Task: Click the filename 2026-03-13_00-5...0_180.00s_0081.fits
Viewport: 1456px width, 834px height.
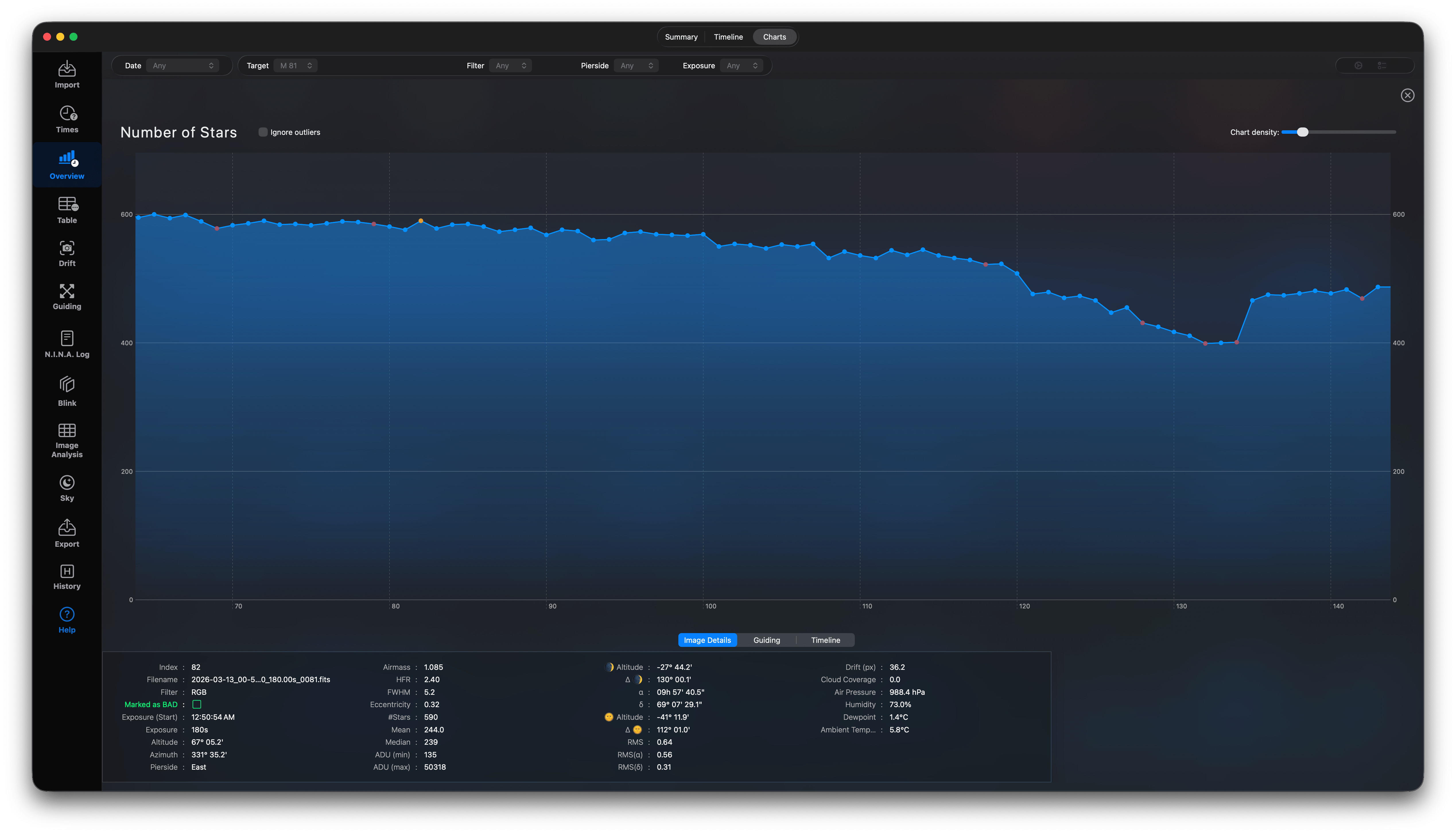Action: (261, 680)
